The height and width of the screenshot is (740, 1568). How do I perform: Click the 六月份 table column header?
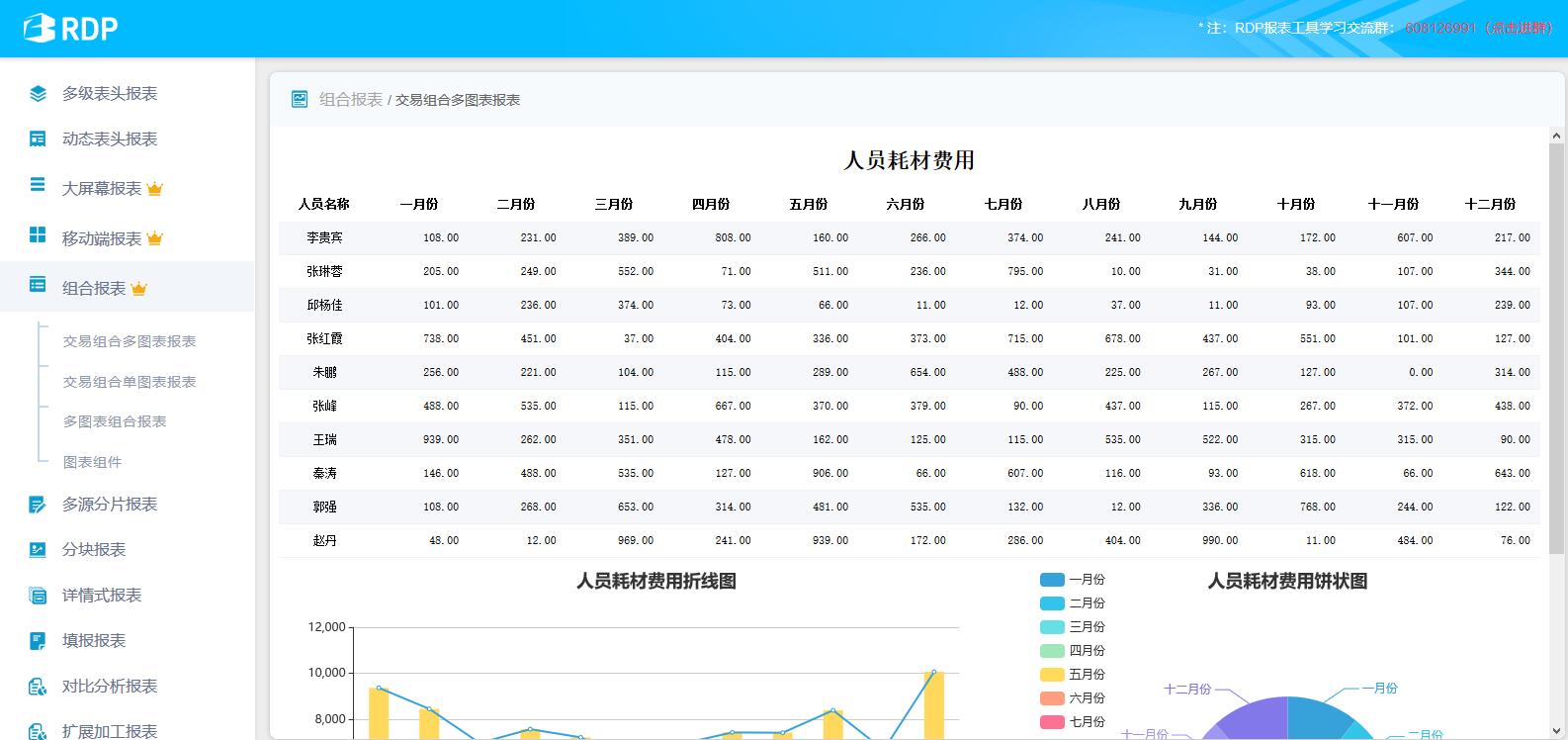(x=906, y=204)
